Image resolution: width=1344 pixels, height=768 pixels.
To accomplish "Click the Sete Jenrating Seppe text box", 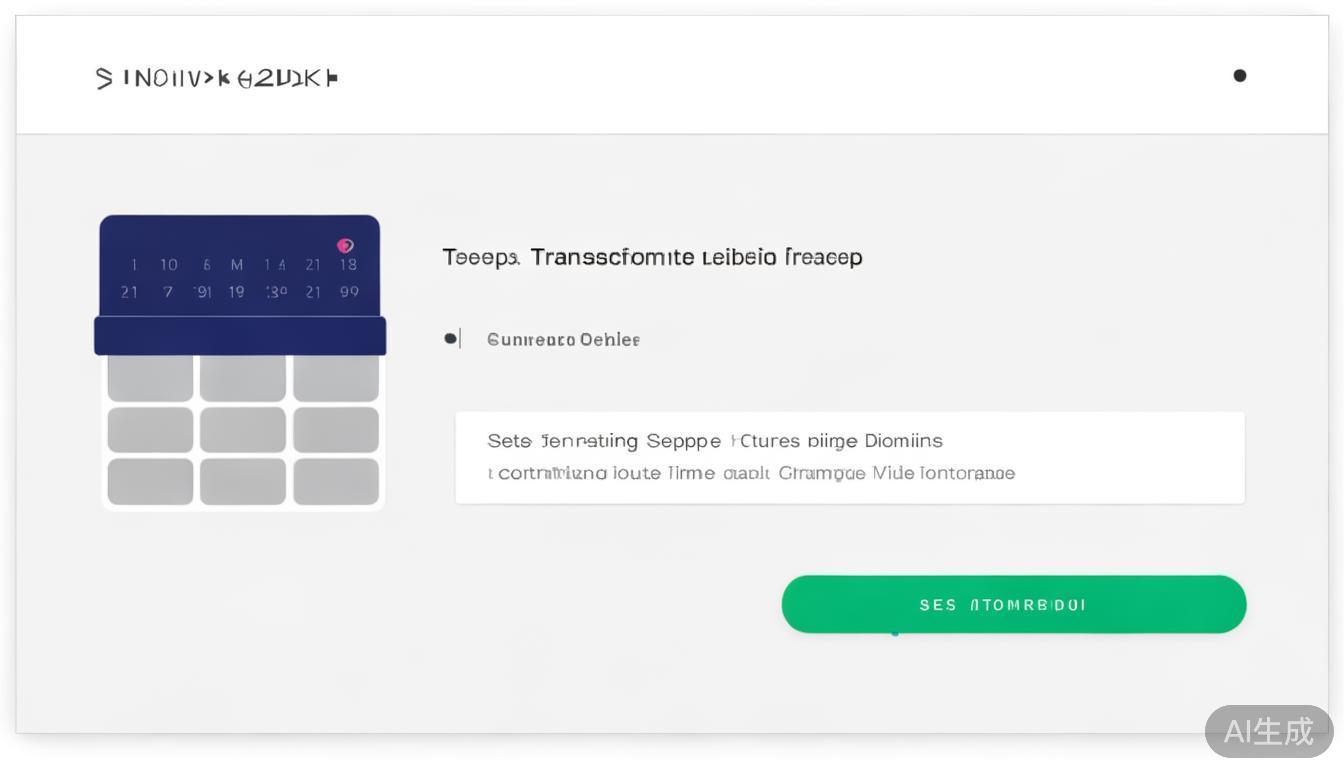I will coord(849,457).
